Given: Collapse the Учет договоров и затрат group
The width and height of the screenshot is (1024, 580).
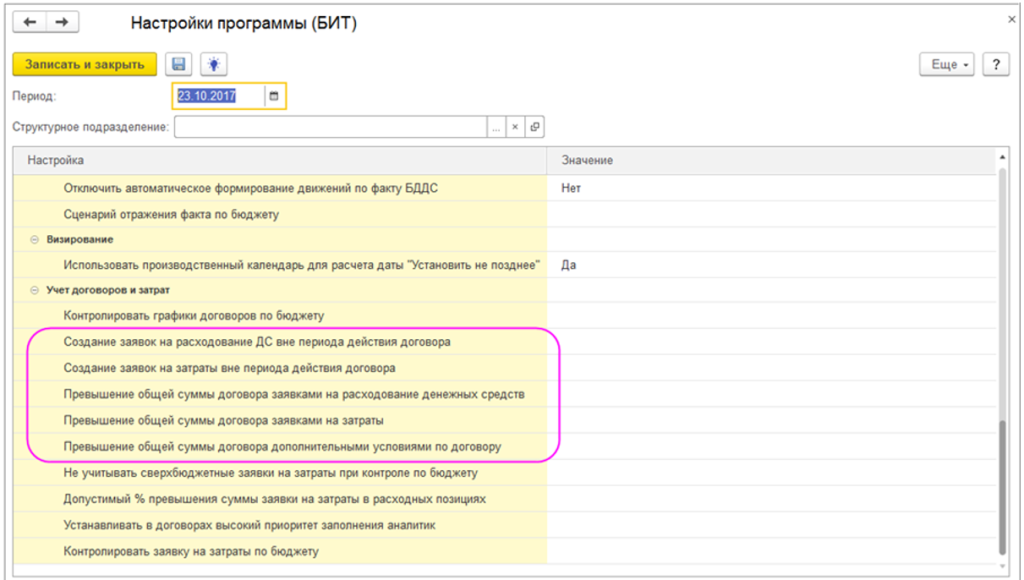Looking at the screenshot, I should 34,290.
